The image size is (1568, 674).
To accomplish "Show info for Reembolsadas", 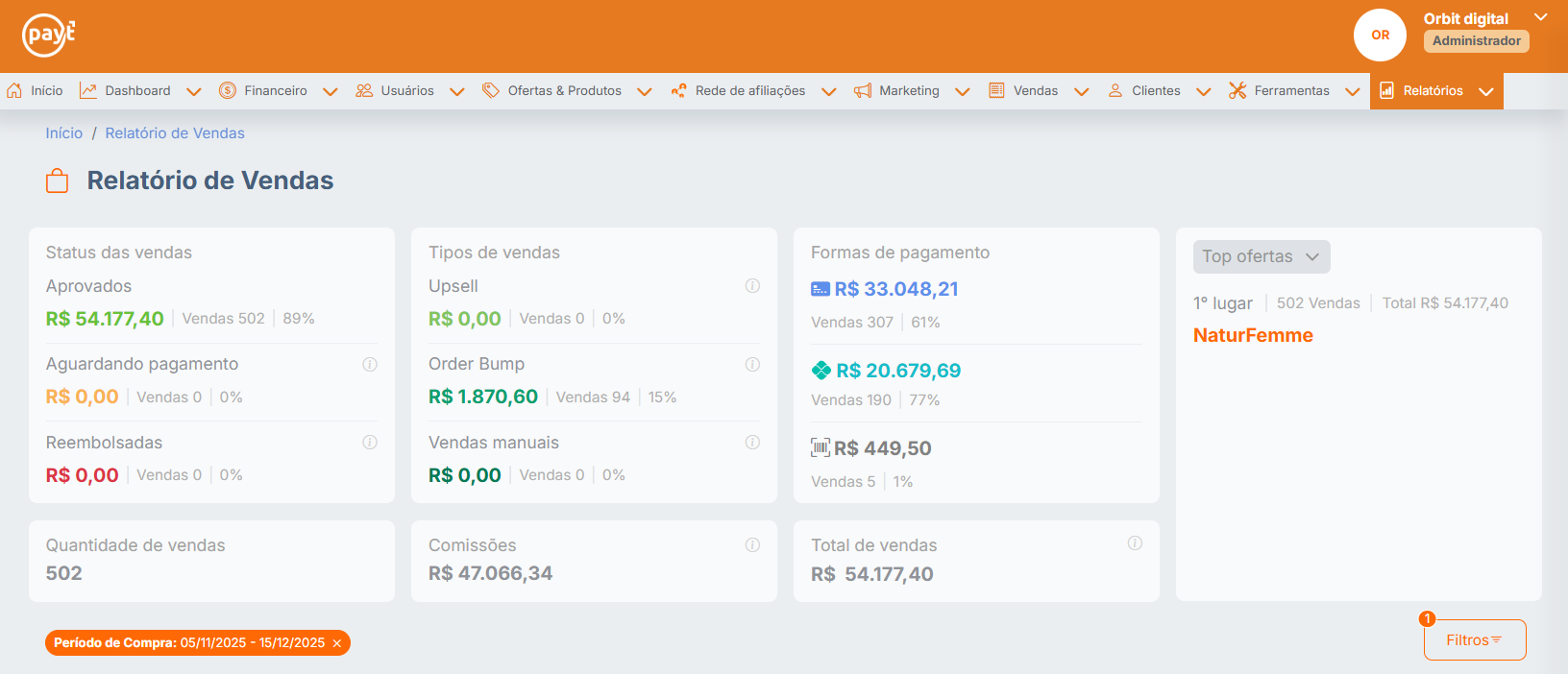I will 370,443.
